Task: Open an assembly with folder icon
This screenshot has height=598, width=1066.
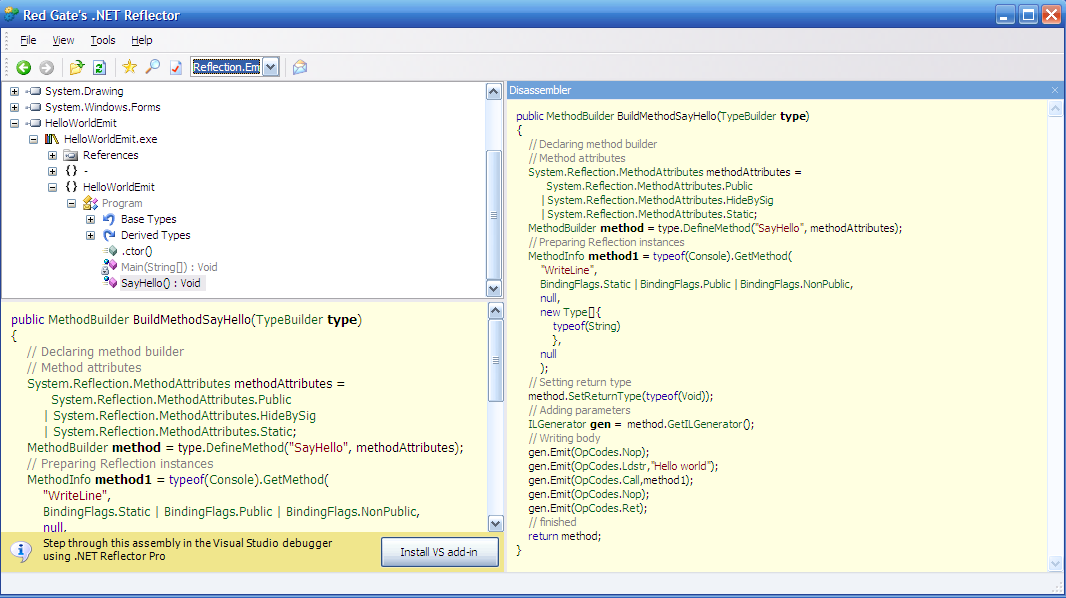Action: click(77, 67)
